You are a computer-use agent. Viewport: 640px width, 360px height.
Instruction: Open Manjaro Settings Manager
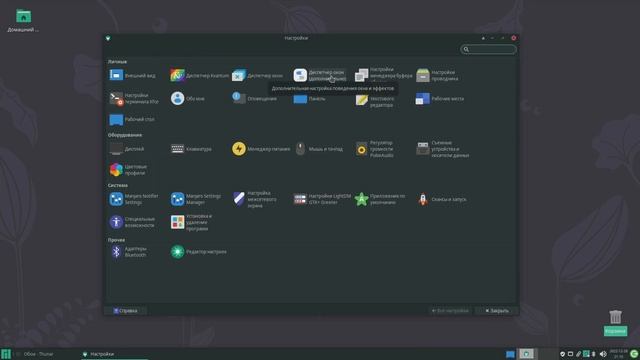pos(196,199)
